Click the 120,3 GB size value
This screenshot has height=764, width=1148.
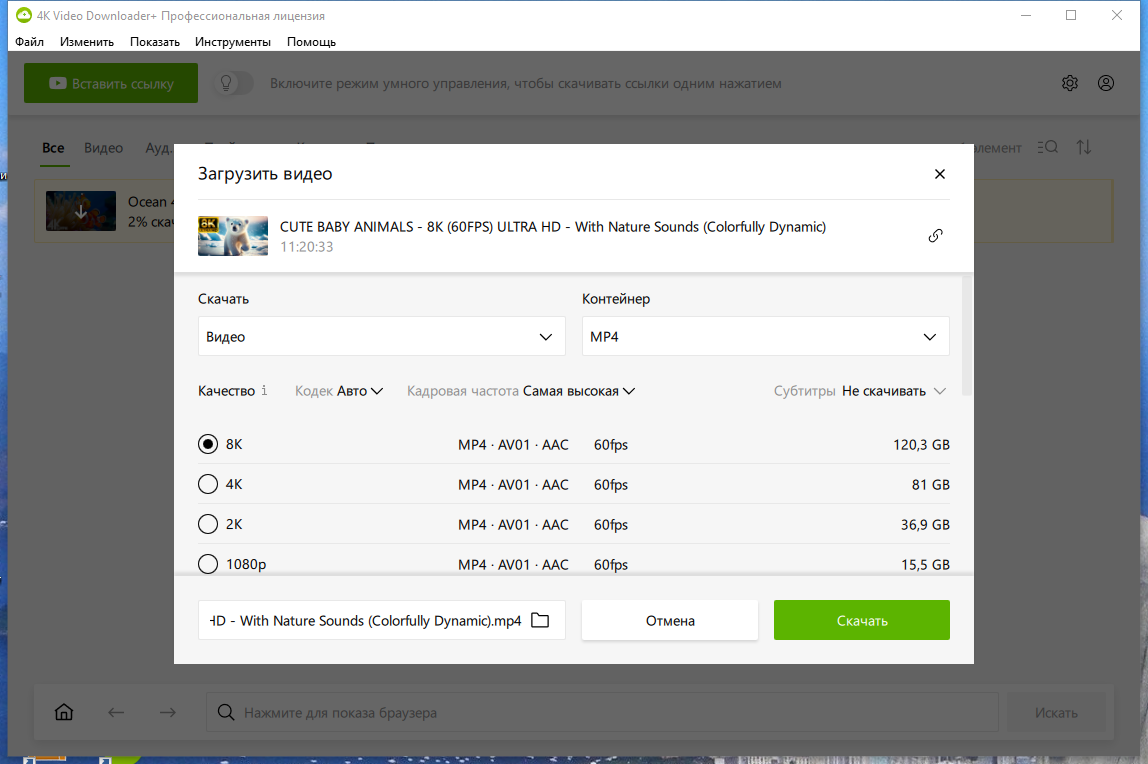coord(921,444)
